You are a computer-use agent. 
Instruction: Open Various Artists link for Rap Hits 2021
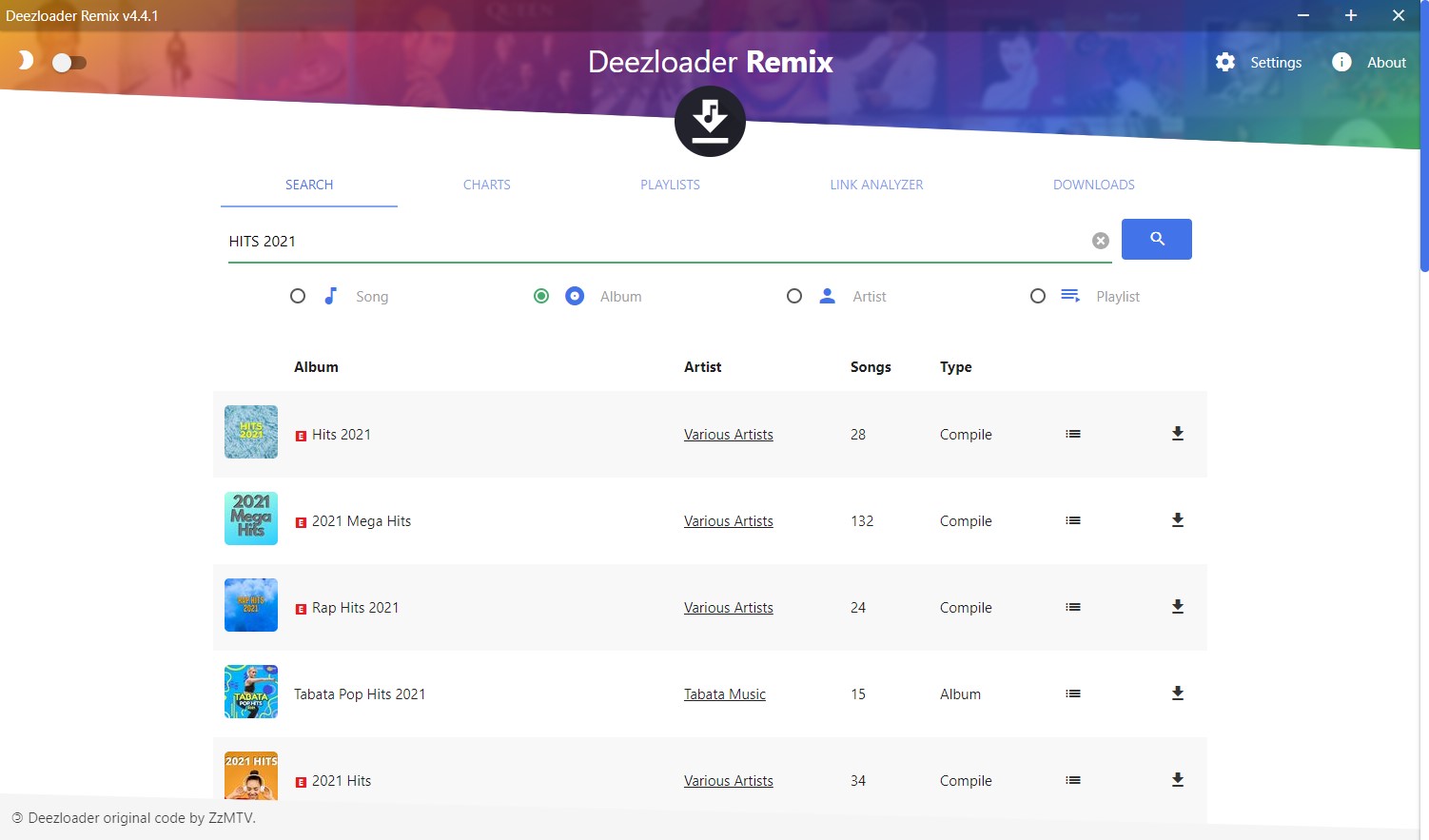pyautogui.click(x=729, y=608)
